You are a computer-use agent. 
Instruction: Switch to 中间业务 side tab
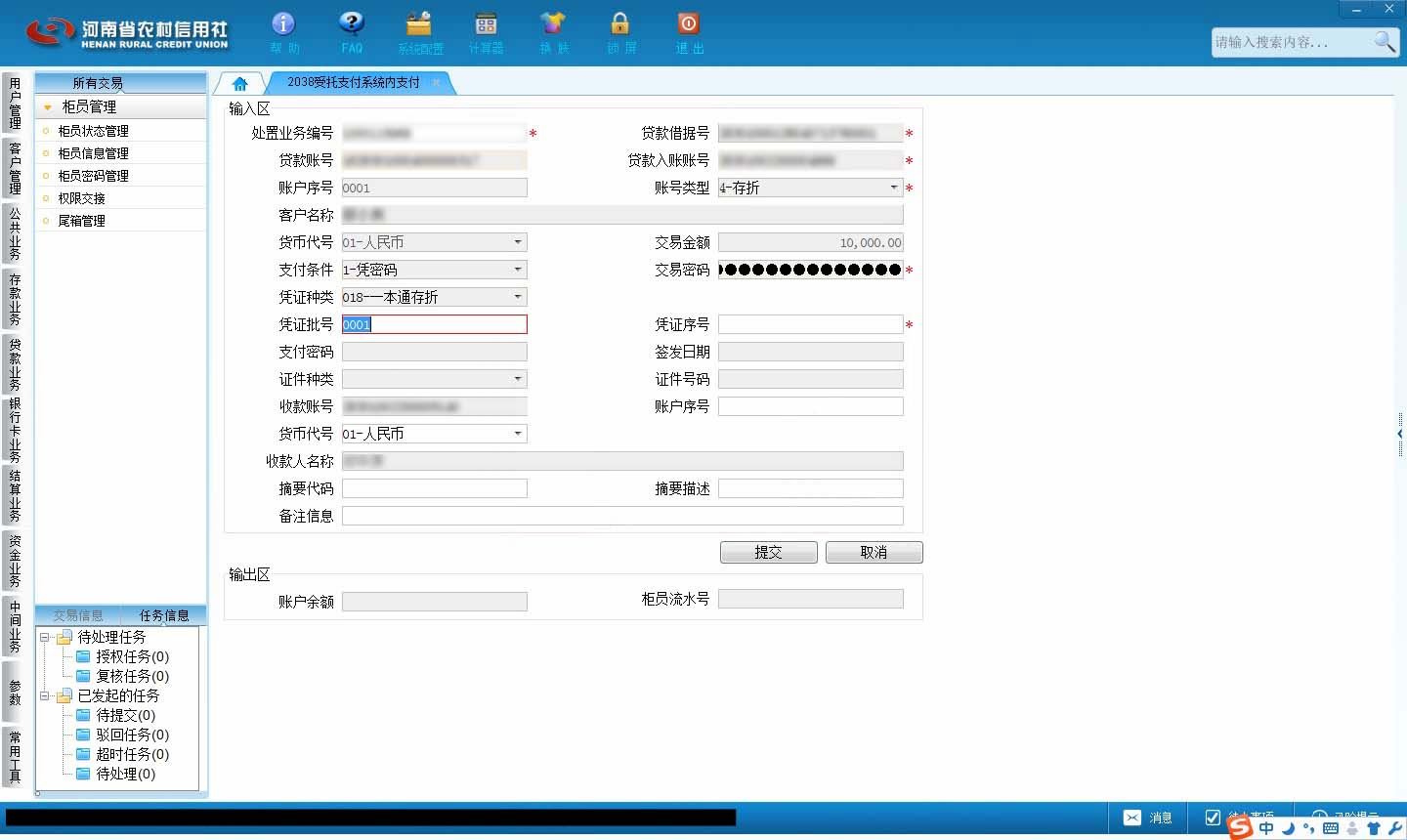coord(14,626)
